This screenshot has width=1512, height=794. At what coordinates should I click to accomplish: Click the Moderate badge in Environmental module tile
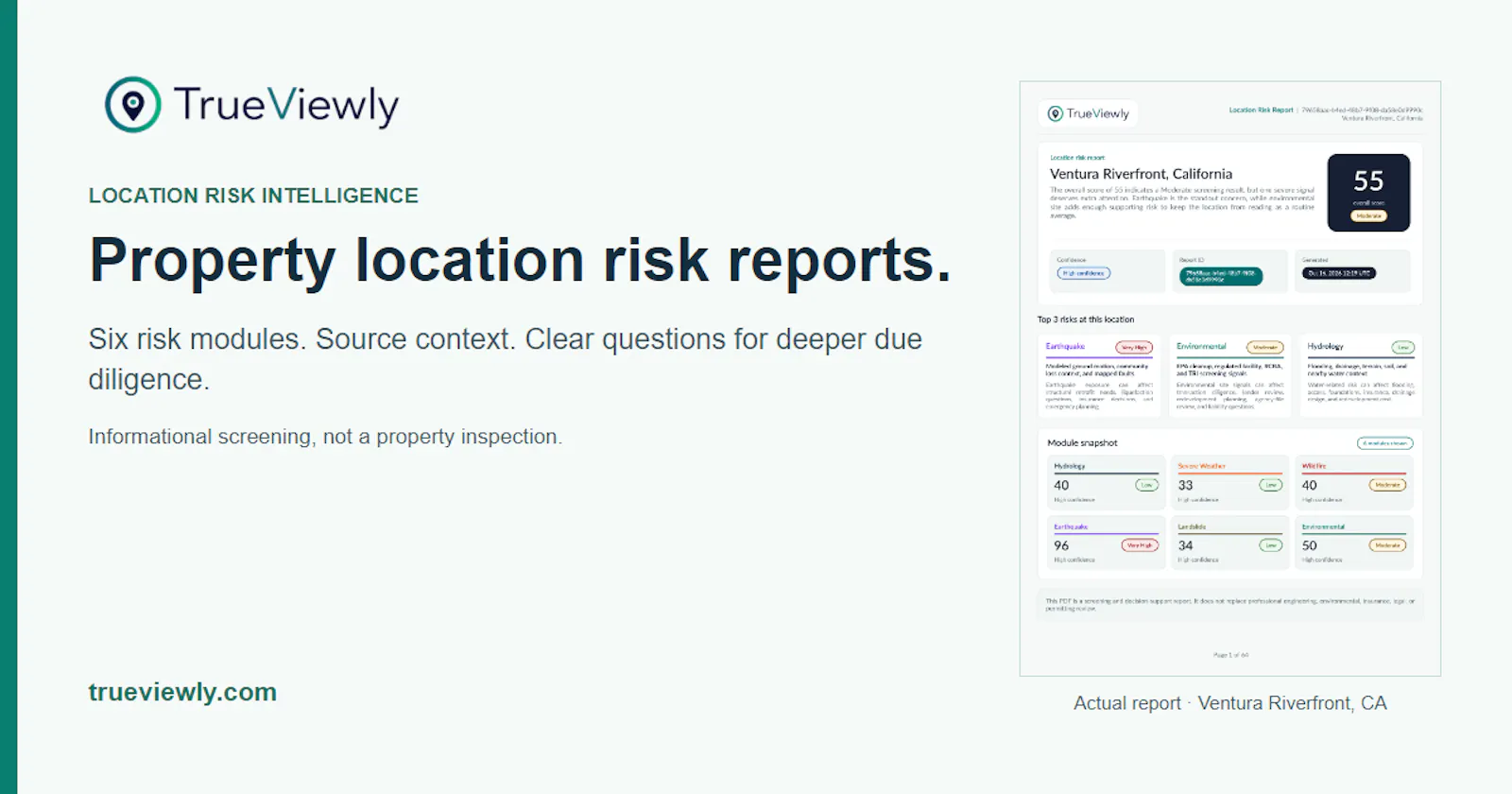tap(1387, 545)
